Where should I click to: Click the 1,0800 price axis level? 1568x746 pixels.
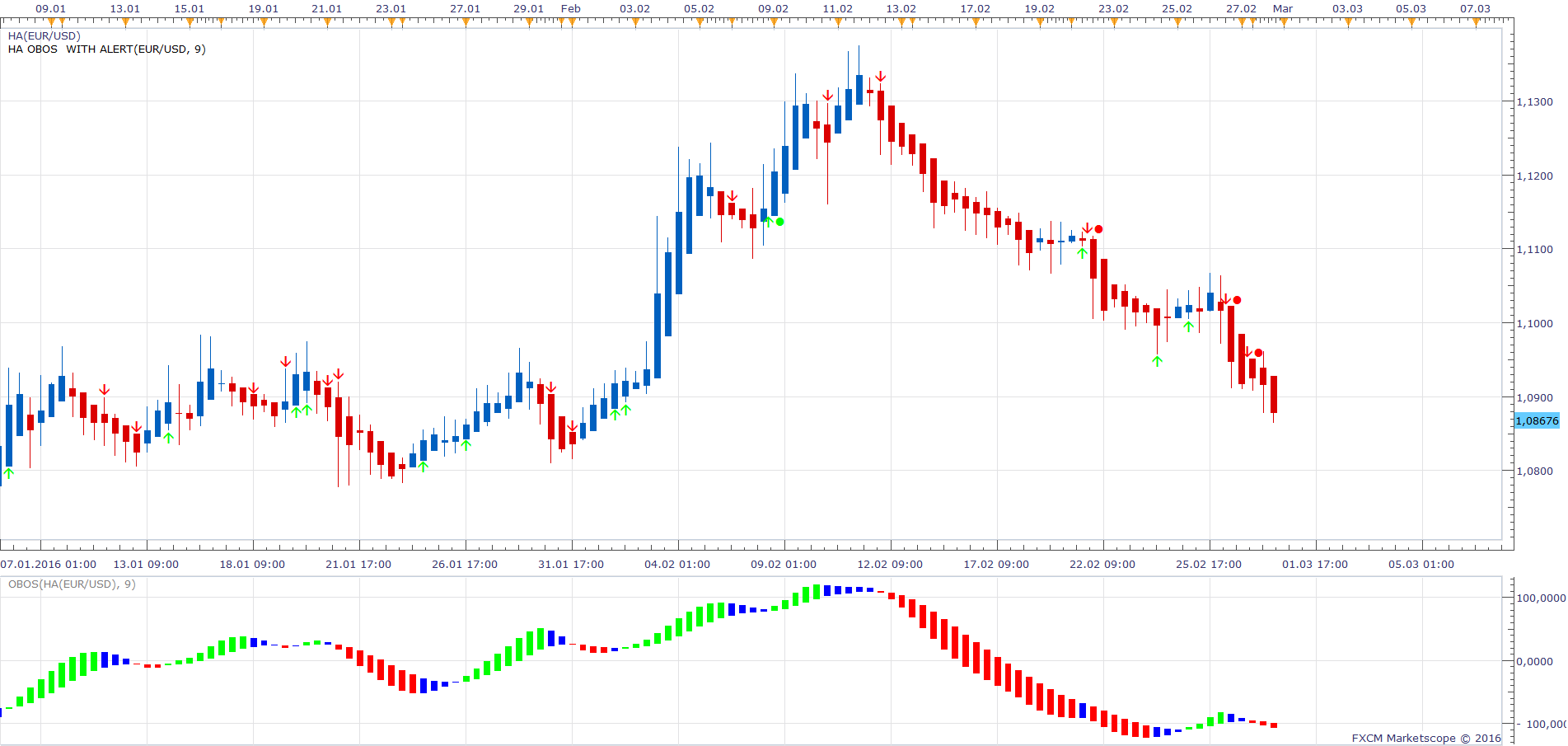pos(1535,472)
